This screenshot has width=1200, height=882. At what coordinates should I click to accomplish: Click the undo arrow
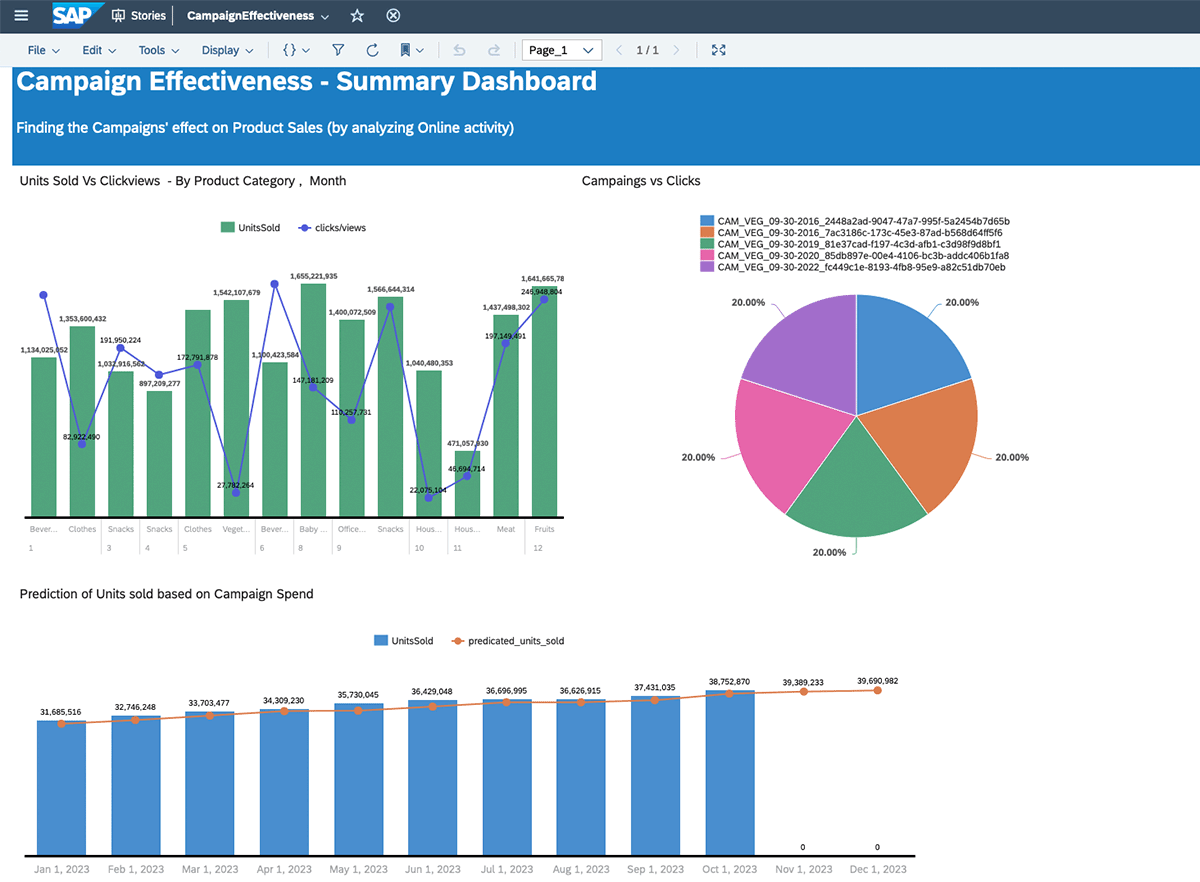[x=459, y=50]
